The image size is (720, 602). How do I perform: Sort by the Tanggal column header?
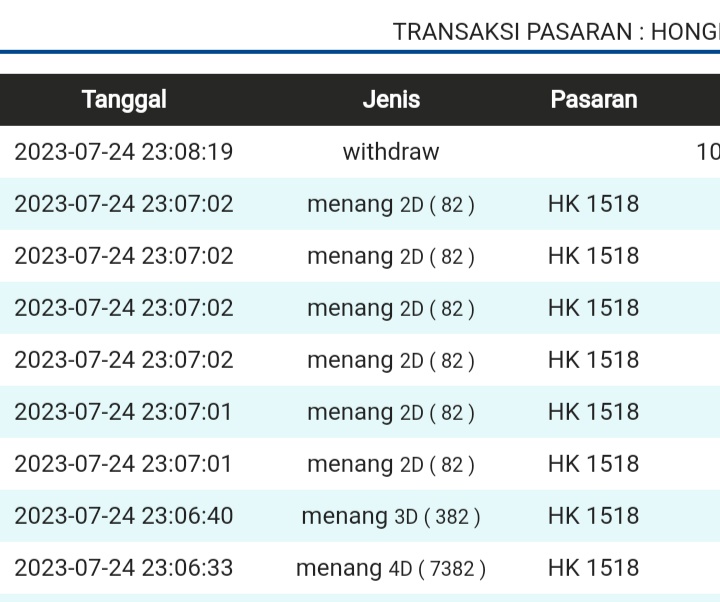[x=124, y=100]
